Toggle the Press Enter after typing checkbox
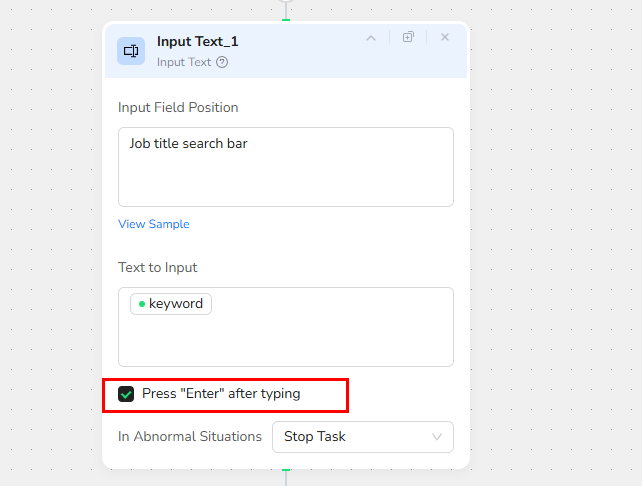 (x=126, y=394)
